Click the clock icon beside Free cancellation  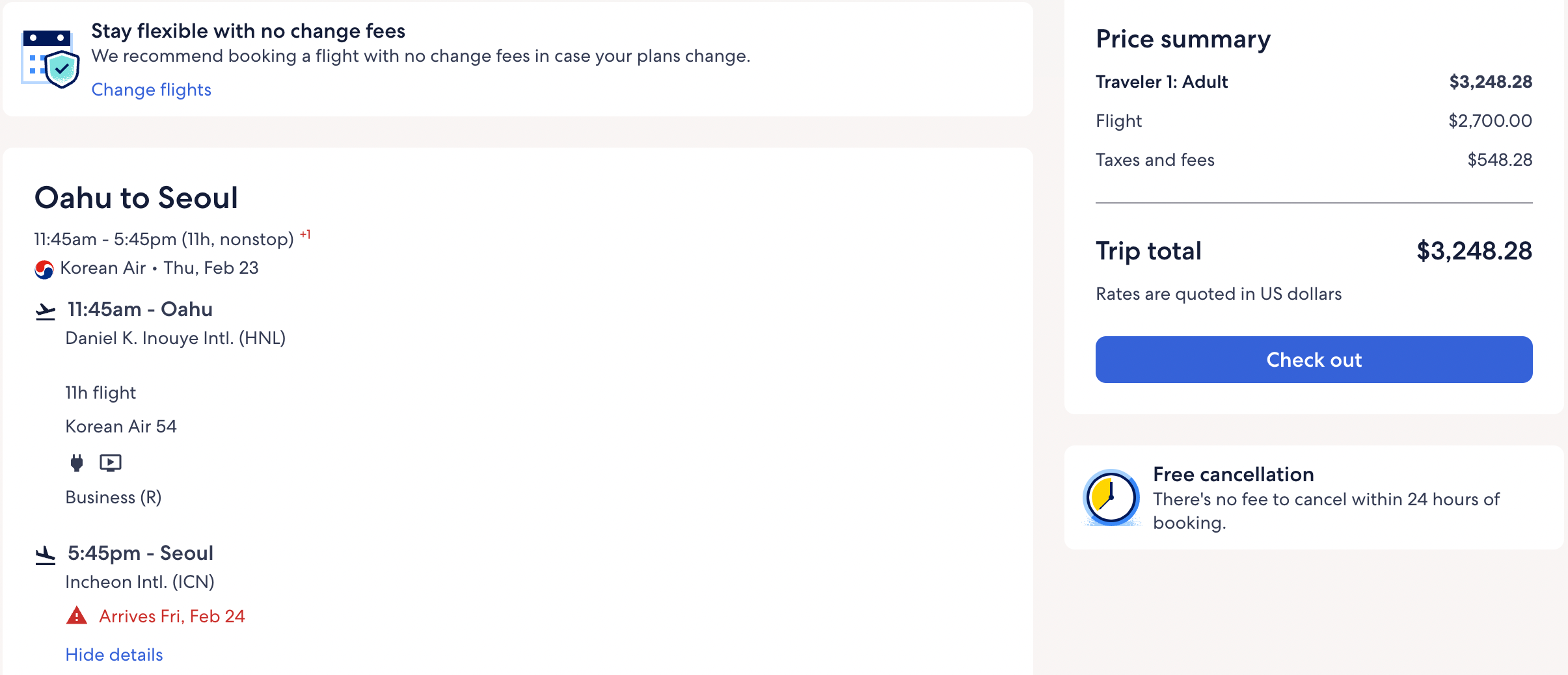coord(1109,497)
